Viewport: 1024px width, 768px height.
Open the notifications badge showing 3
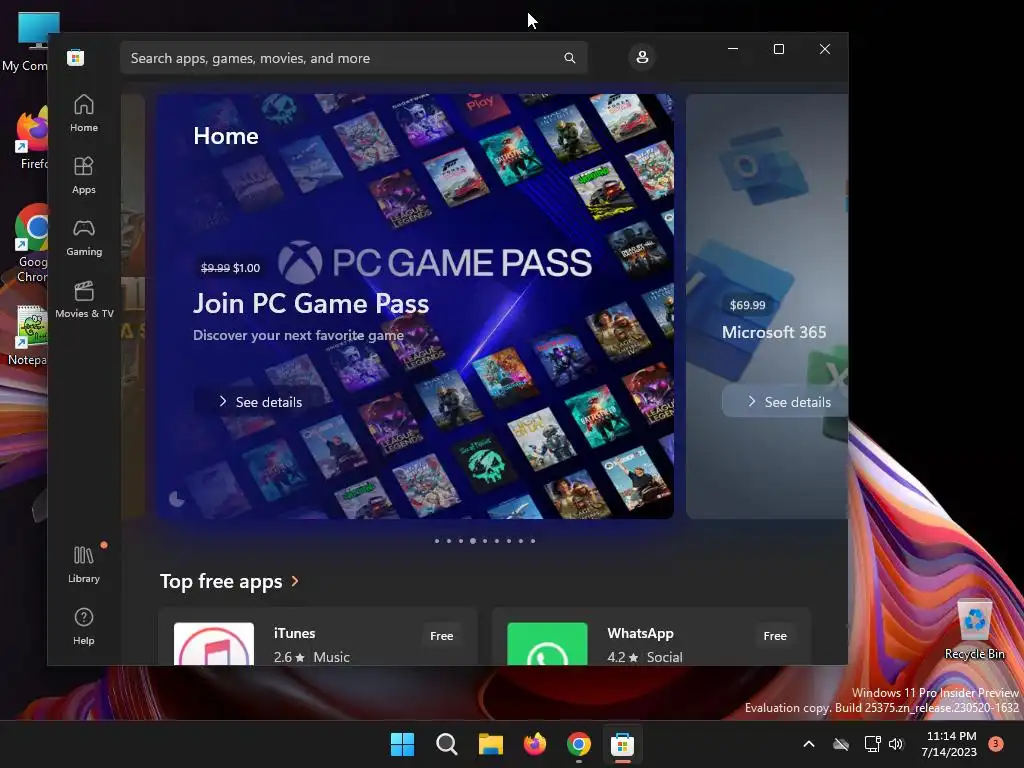coord(996,744)
